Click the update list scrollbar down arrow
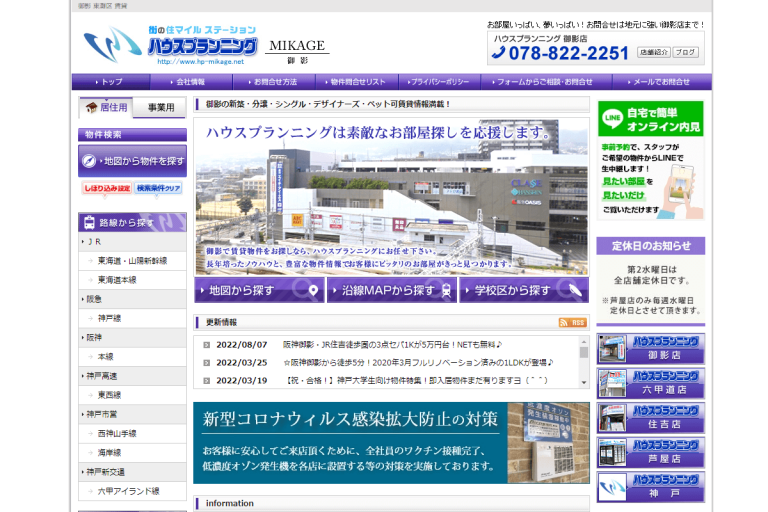This screenshot has width=768, height=512. pos(584,382)
